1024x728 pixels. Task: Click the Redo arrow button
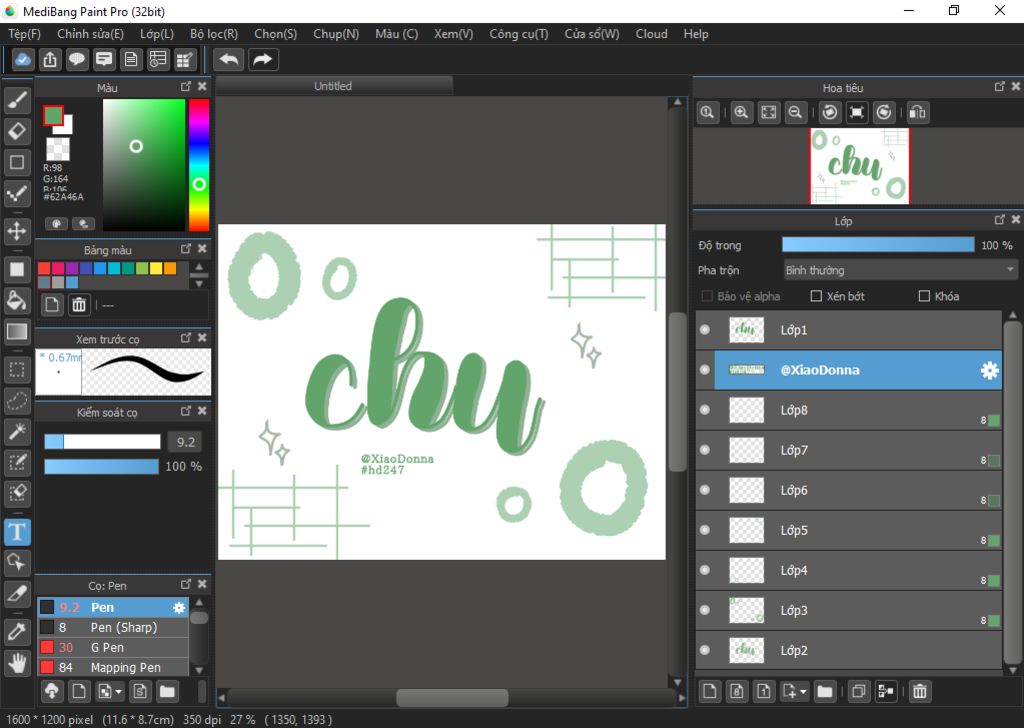click(263, 59)
